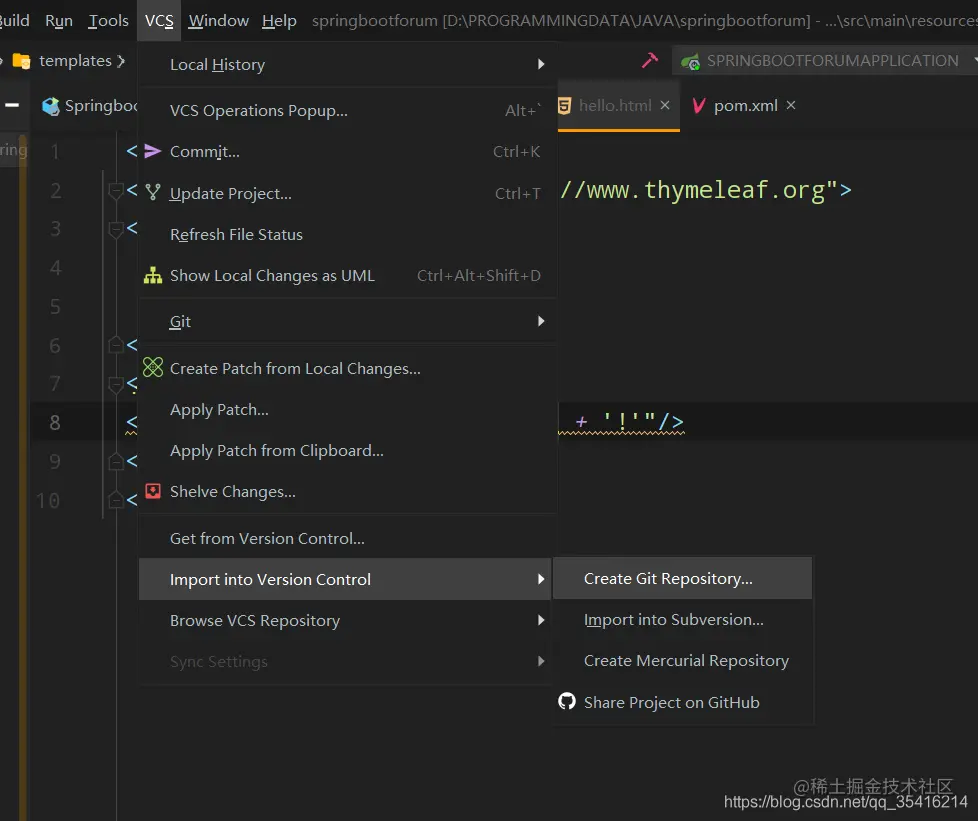The height and width of the screenshot is (821, 978).
Task: Open the Build menu
Action: coord(14,21)
